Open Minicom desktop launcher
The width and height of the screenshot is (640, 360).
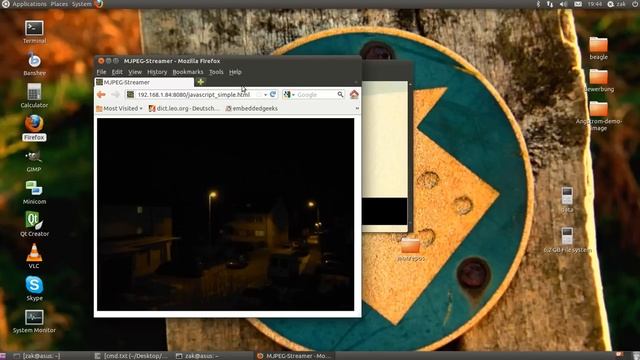(x=34, y=189)
